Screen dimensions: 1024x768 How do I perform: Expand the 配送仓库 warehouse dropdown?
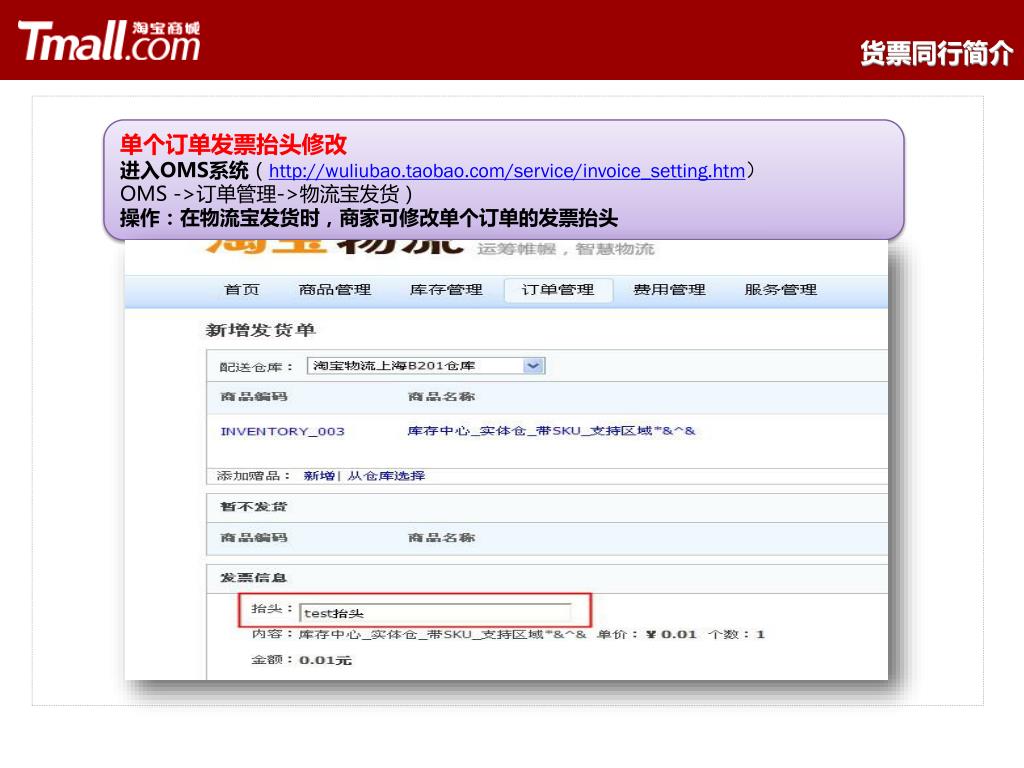(426, 366)
